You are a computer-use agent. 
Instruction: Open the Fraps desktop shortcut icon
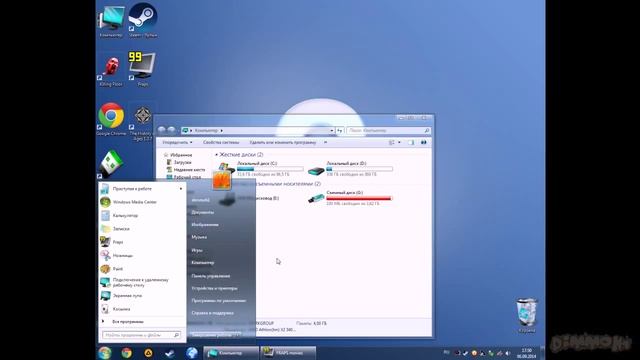[x=142, y=69]
